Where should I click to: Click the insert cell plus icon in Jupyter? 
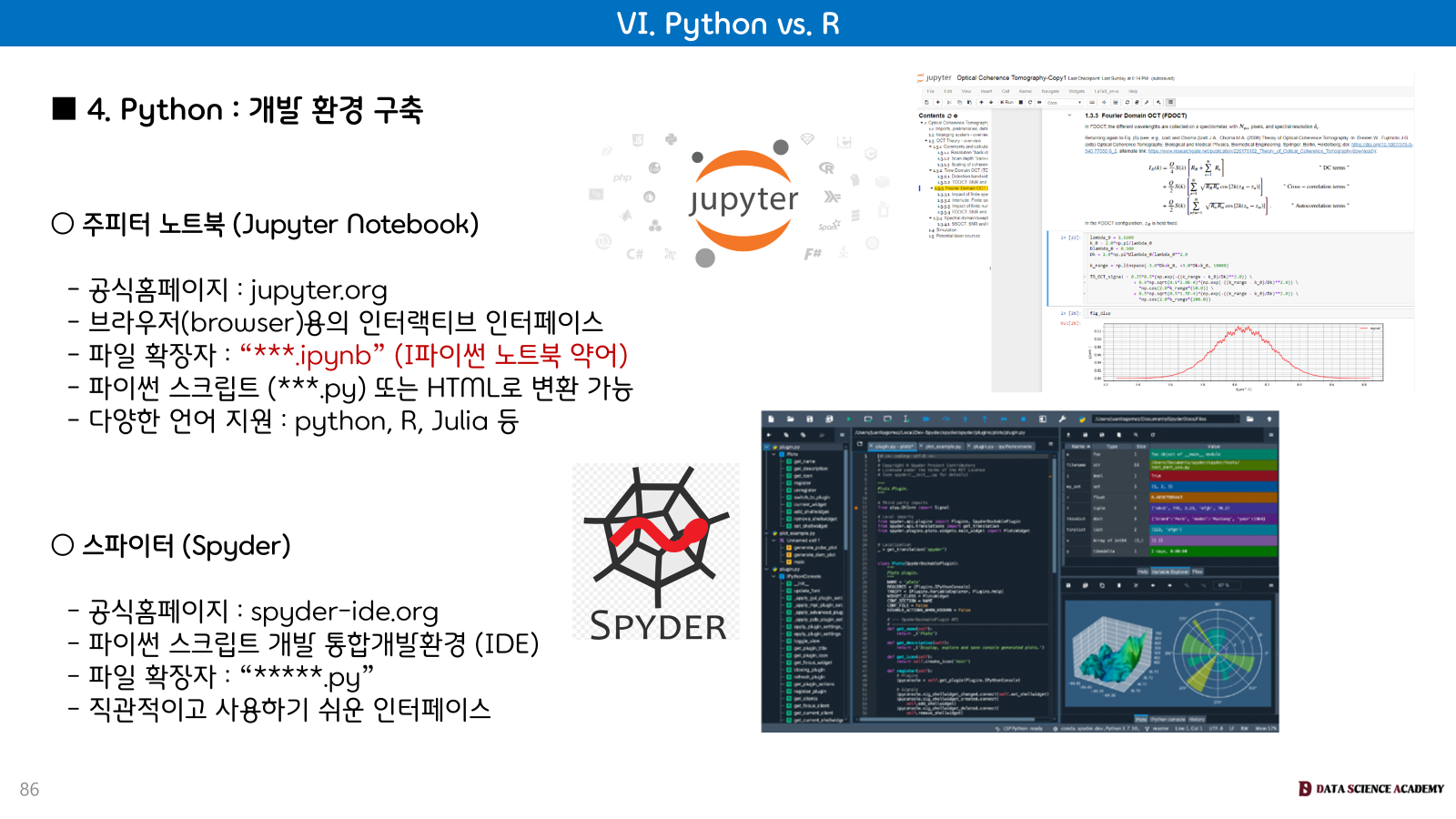point(937,102)
